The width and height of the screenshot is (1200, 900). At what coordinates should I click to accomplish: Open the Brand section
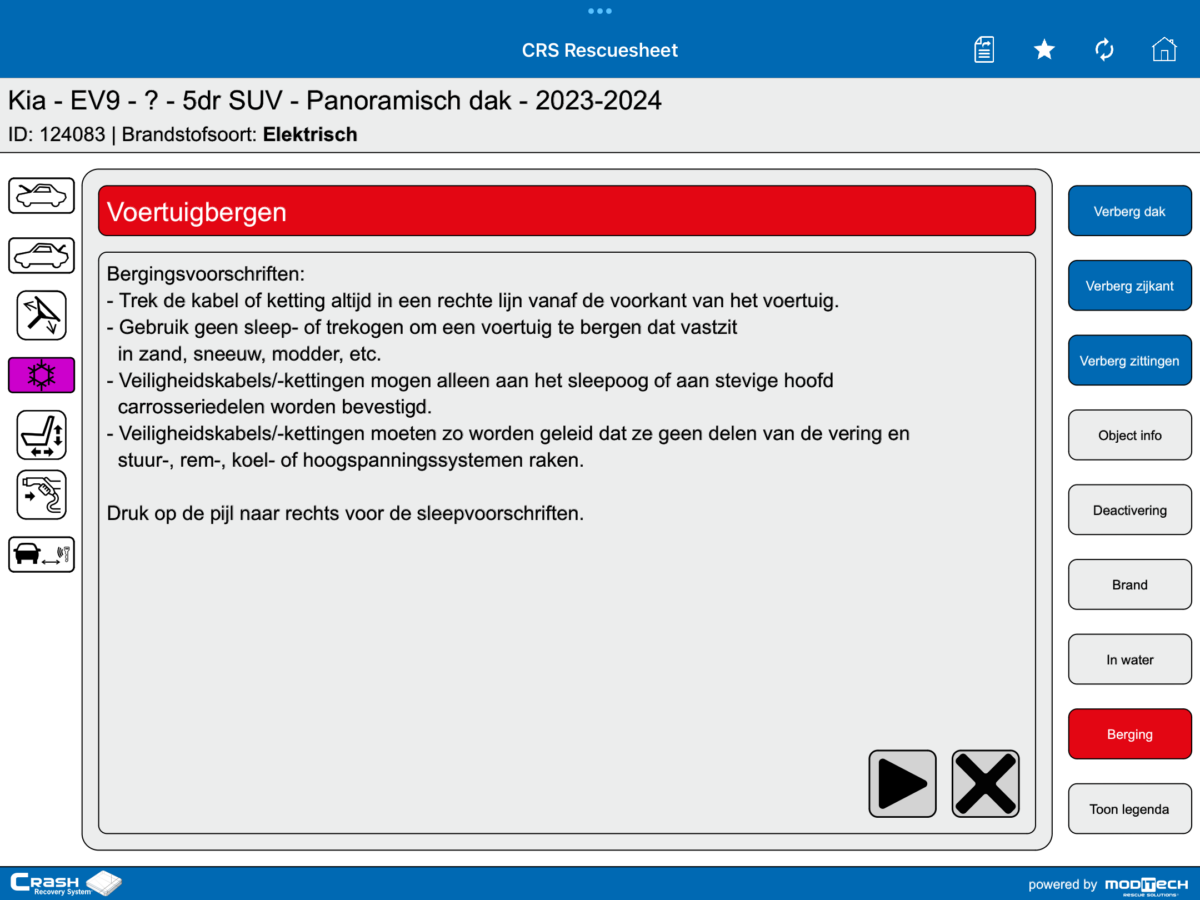coord(1130,585)
